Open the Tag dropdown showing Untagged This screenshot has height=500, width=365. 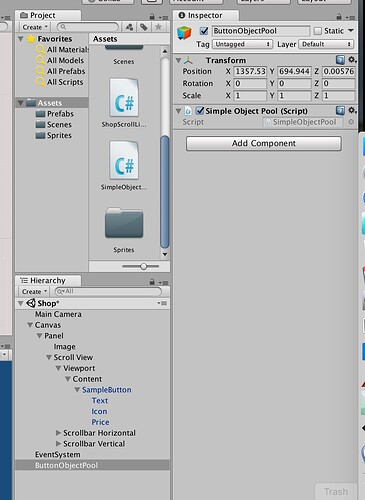(x=243, y=44)
